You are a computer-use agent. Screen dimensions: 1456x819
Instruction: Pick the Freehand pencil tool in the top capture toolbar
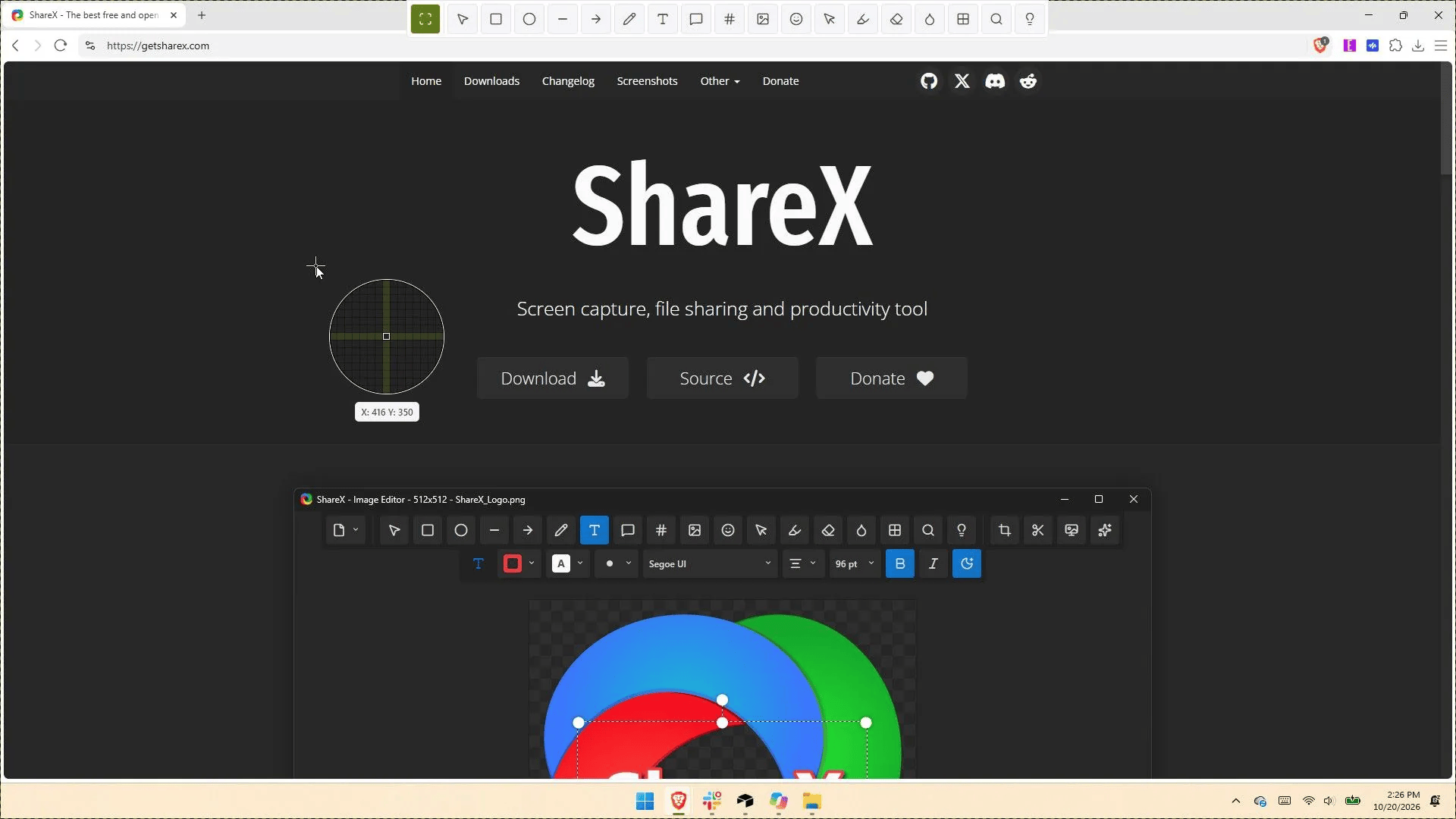point(629,20)
